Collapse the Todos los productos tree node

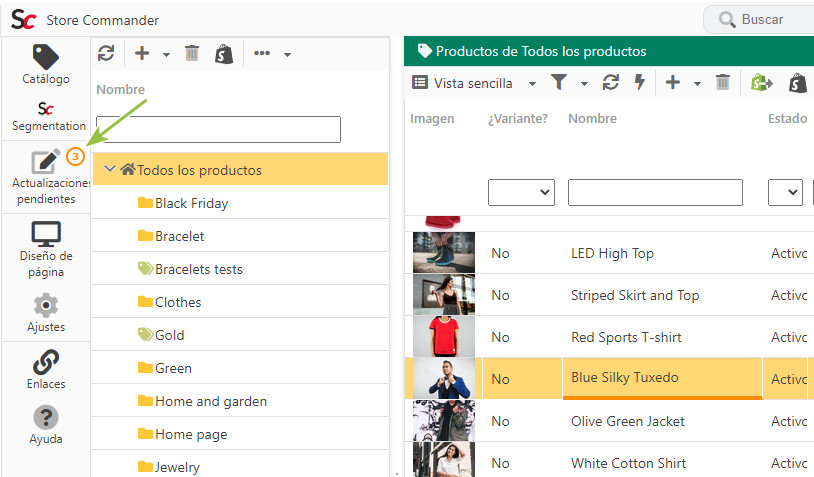click(110, 169)
